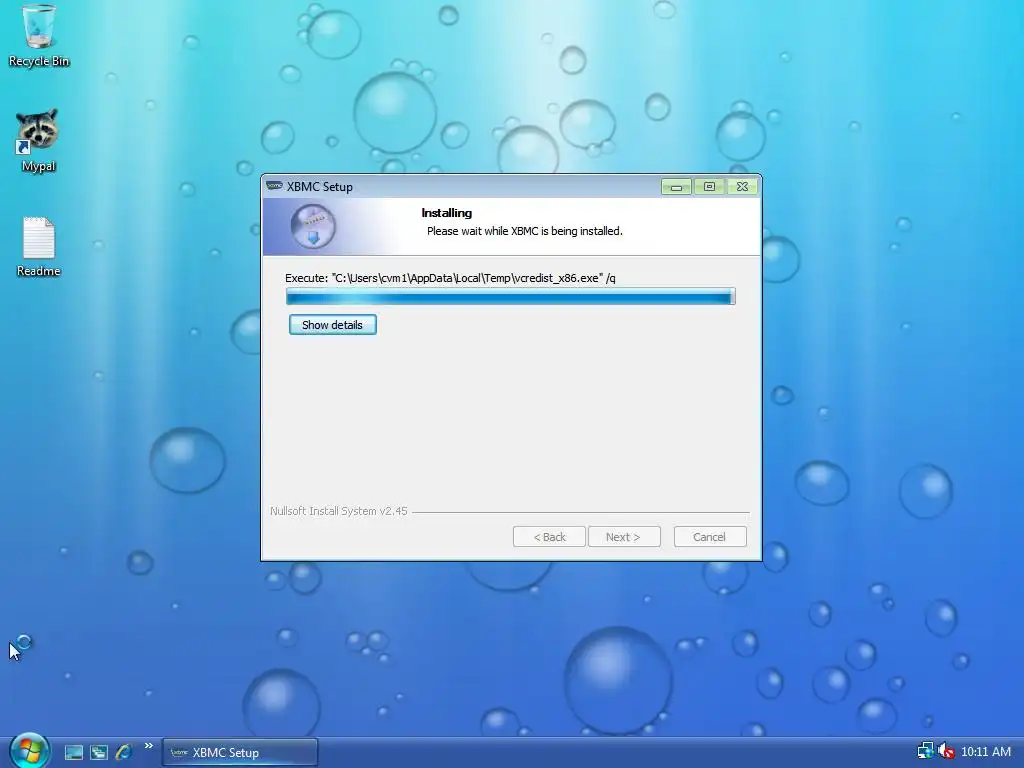Click Show Desktop quick launch icon

pyautogui.click(x=74, y=752)
